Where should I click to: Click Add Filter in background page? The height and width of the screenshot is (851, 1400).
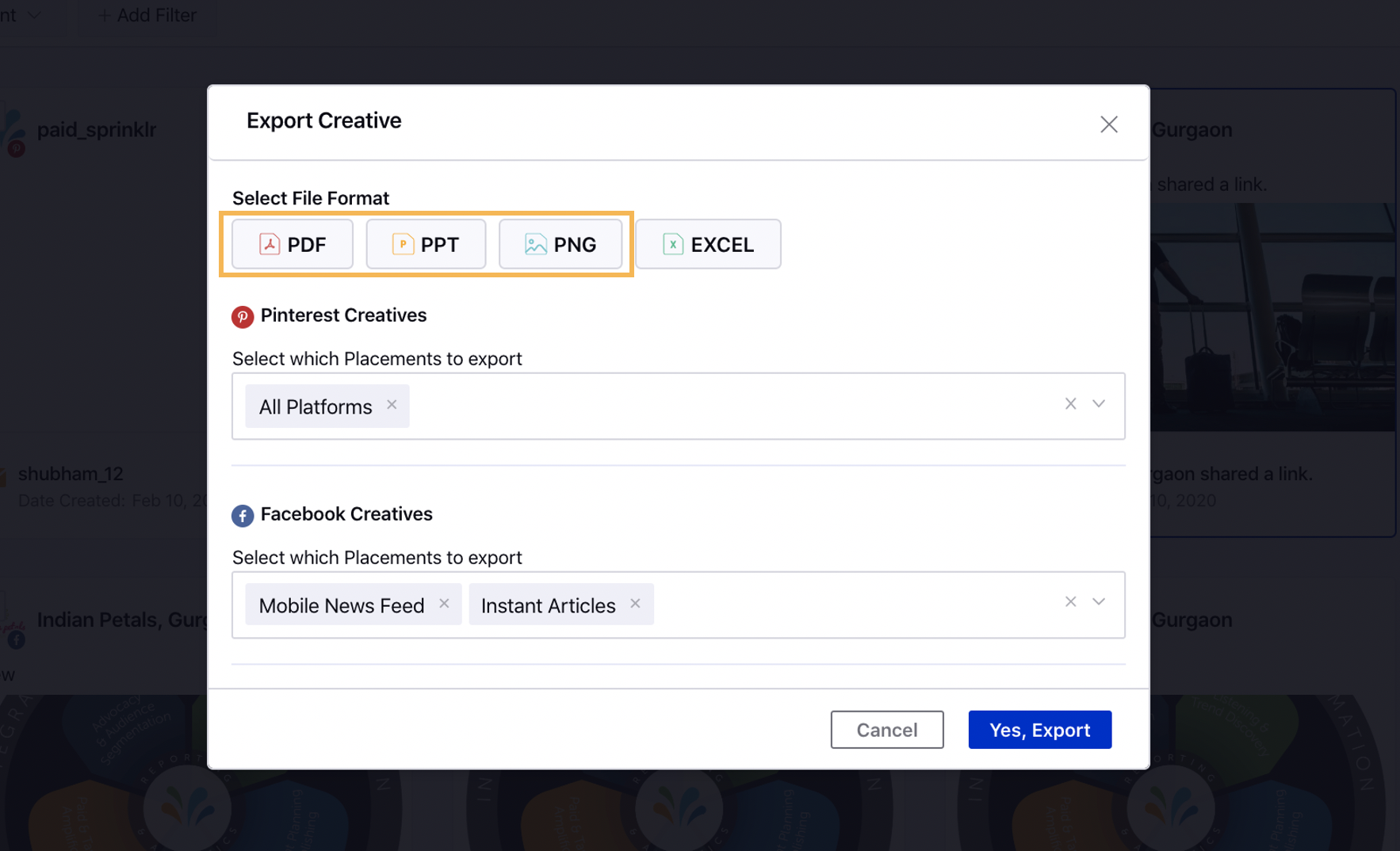click(147, 15)
